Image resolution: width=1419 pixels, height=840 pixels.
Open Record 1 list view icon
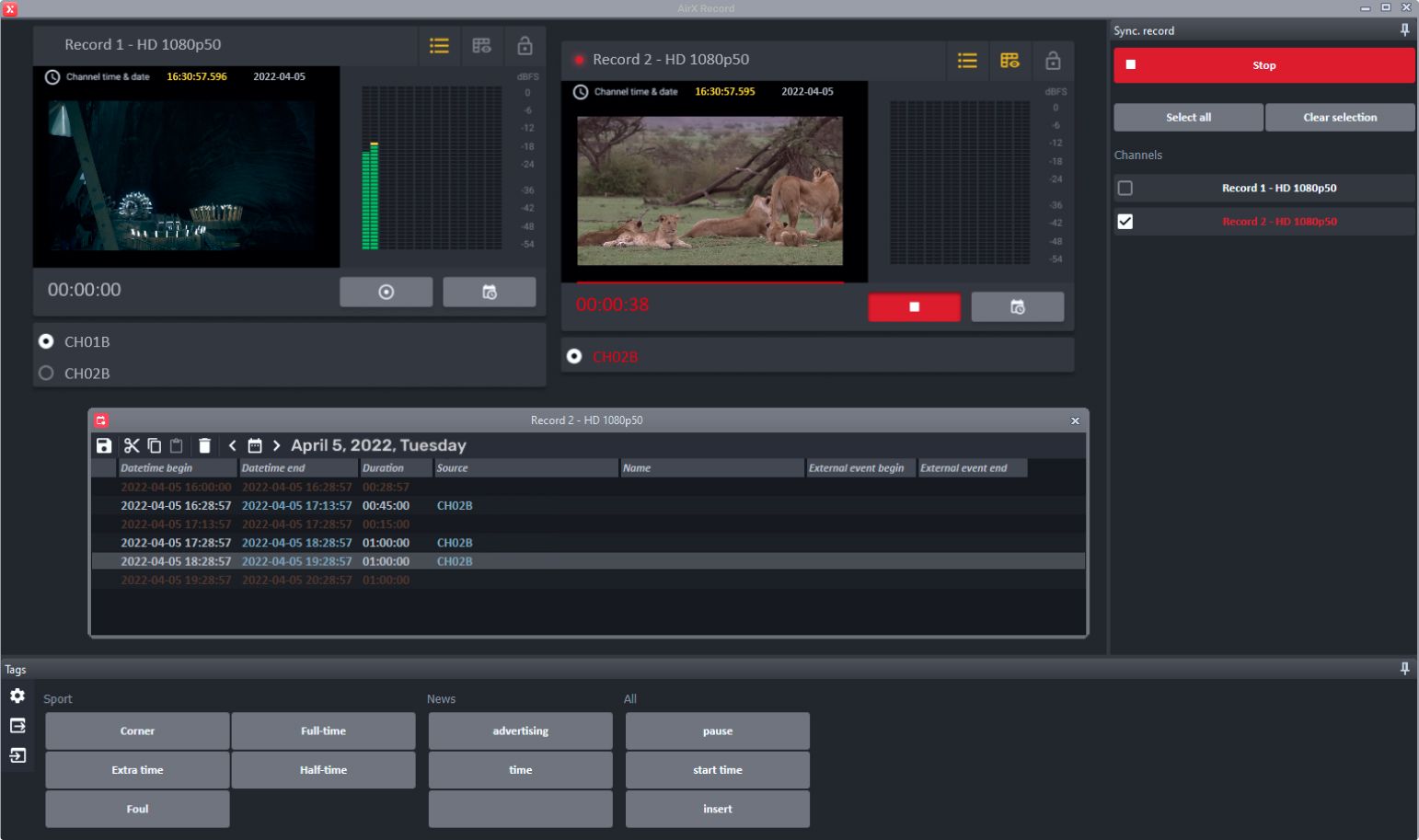439,45
